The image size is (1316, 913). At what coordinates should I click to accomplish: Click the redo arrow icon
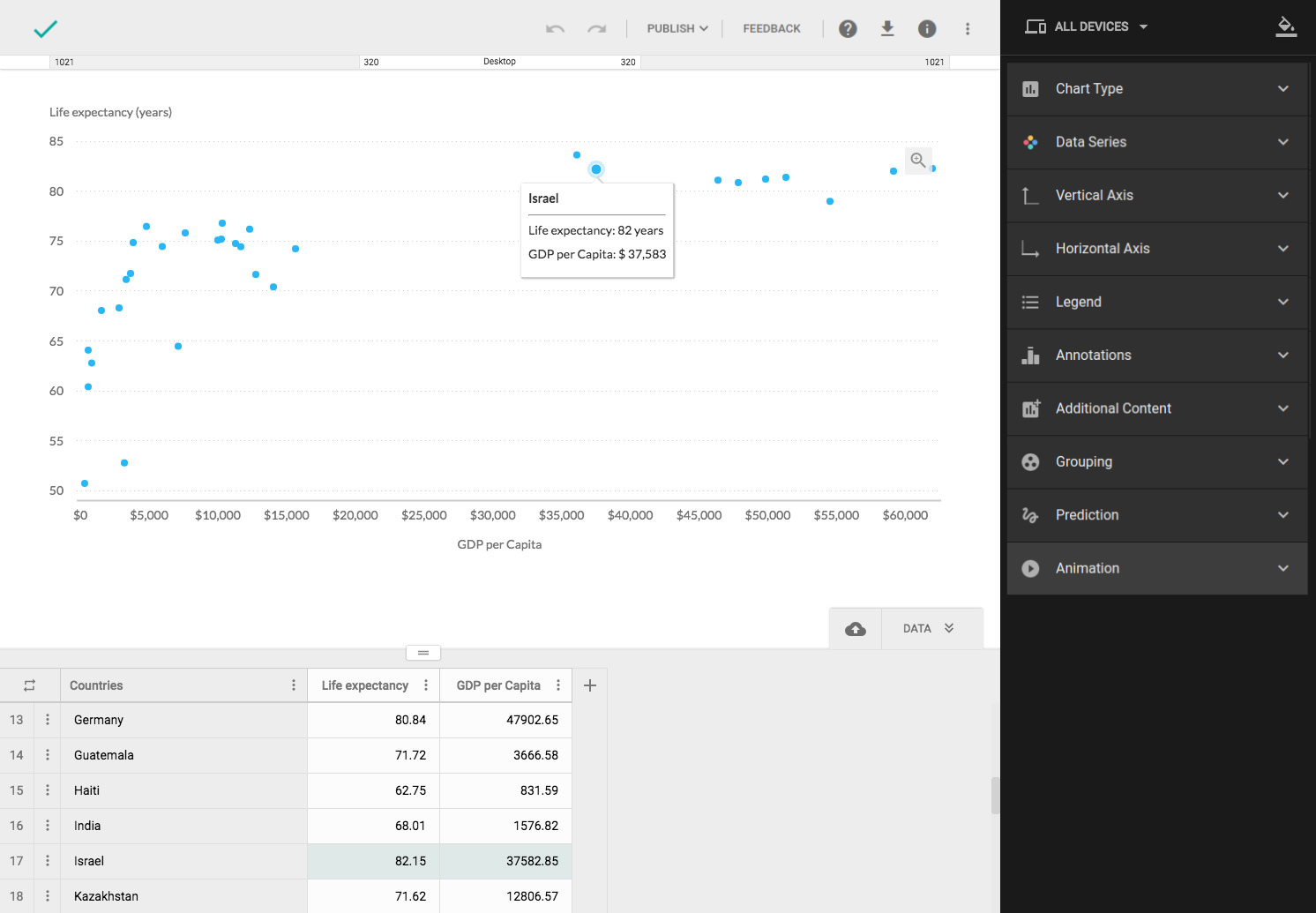coord(597,29)
